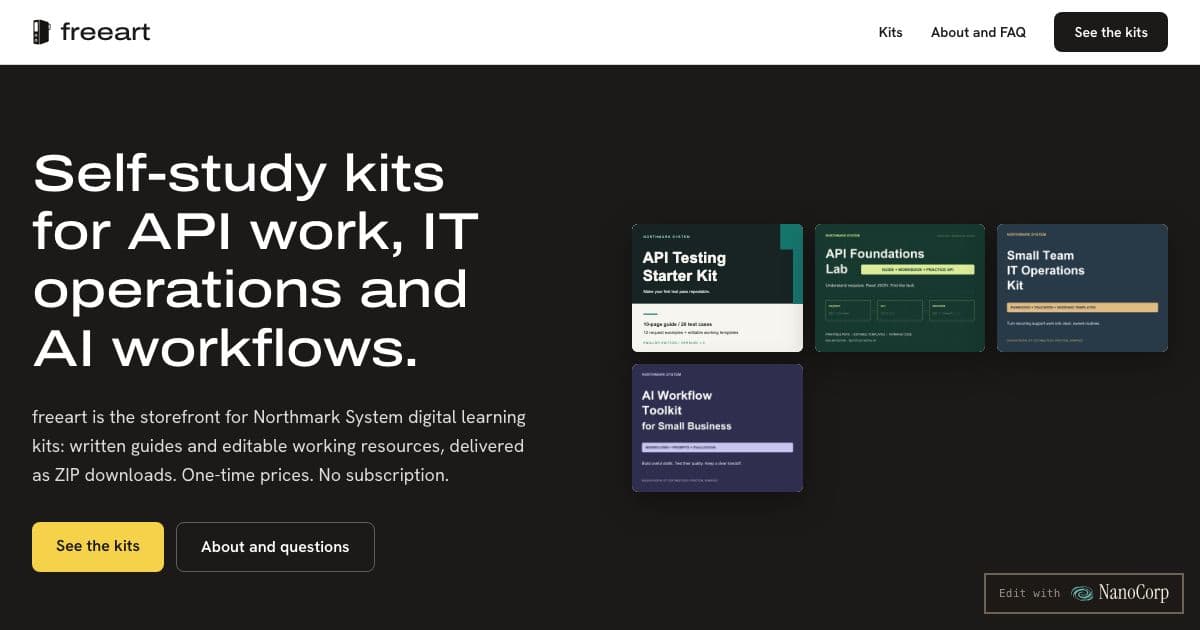Click the About and questions button
The image size is (1200, 630).
click(275, 547)
